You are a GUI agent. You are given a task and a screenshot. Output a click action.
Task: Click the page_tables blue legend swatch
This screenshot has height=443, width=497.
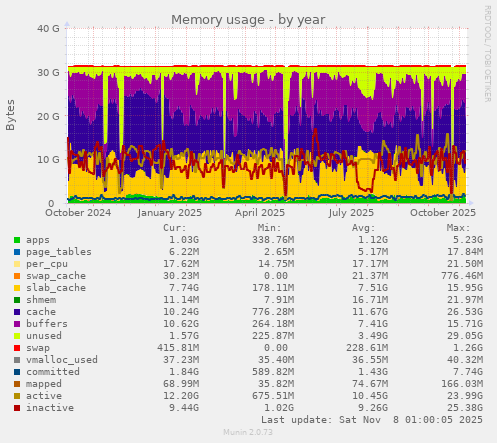point(17,252)
